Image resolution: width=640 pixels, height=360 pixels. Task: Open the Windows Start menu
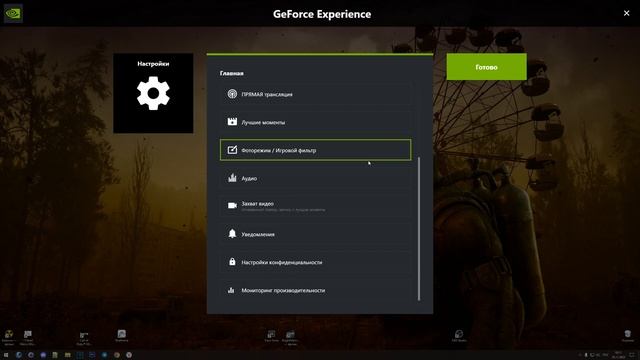click(x=6, y=355)
